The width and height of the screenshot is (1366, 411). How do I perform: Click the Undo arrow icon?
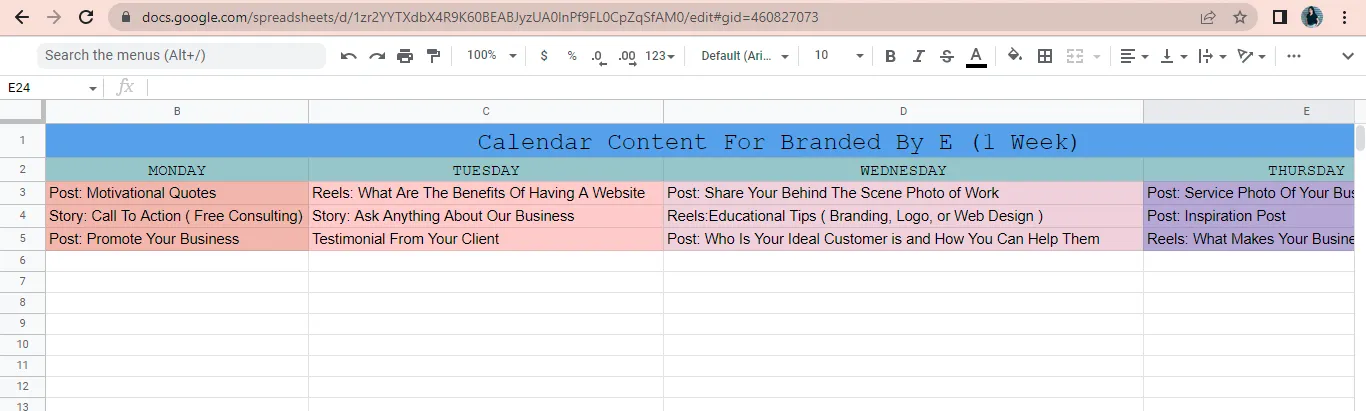click(x=348, y=56)
